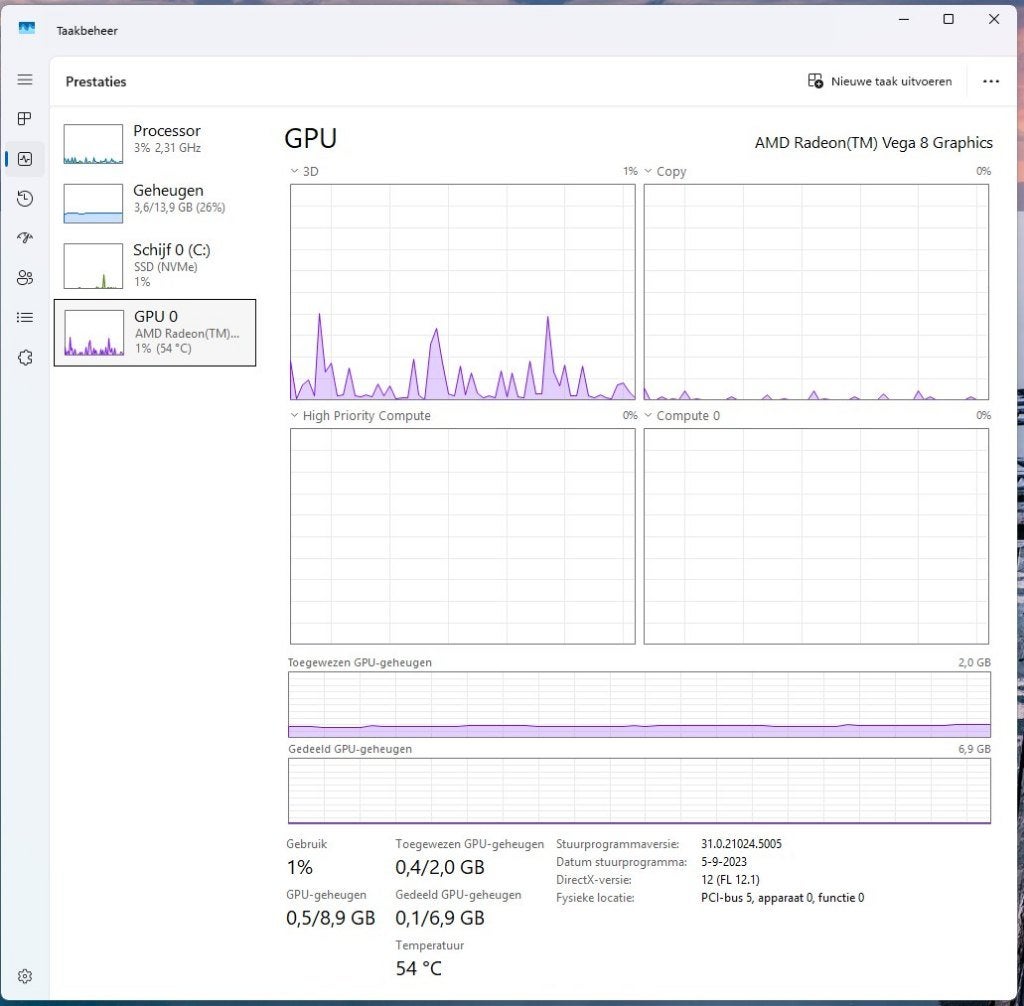
Task: Click the driver version 31.0.21024.5005
Action: tap(741, 844)
